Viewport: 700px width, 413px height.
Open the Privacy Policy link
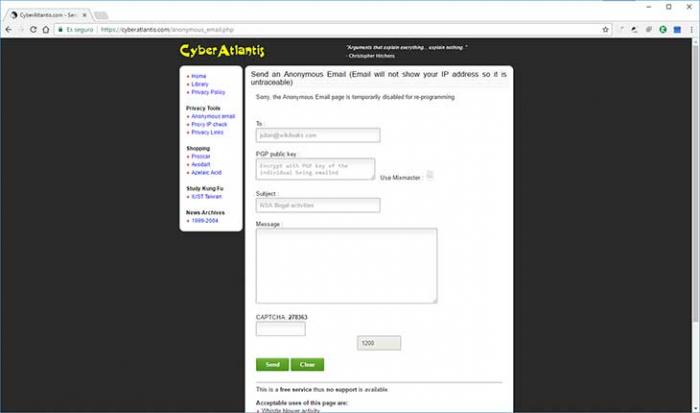(208, 92)
